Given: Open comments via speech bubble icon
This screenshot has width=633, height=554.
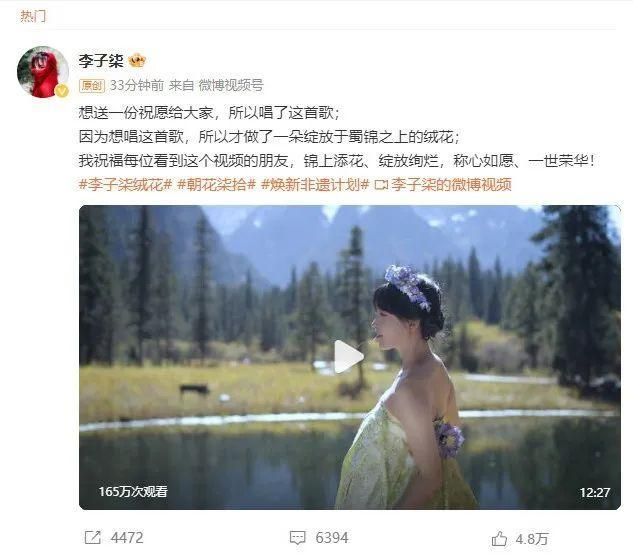Looking at the screenshot, I should pos(298,538).
